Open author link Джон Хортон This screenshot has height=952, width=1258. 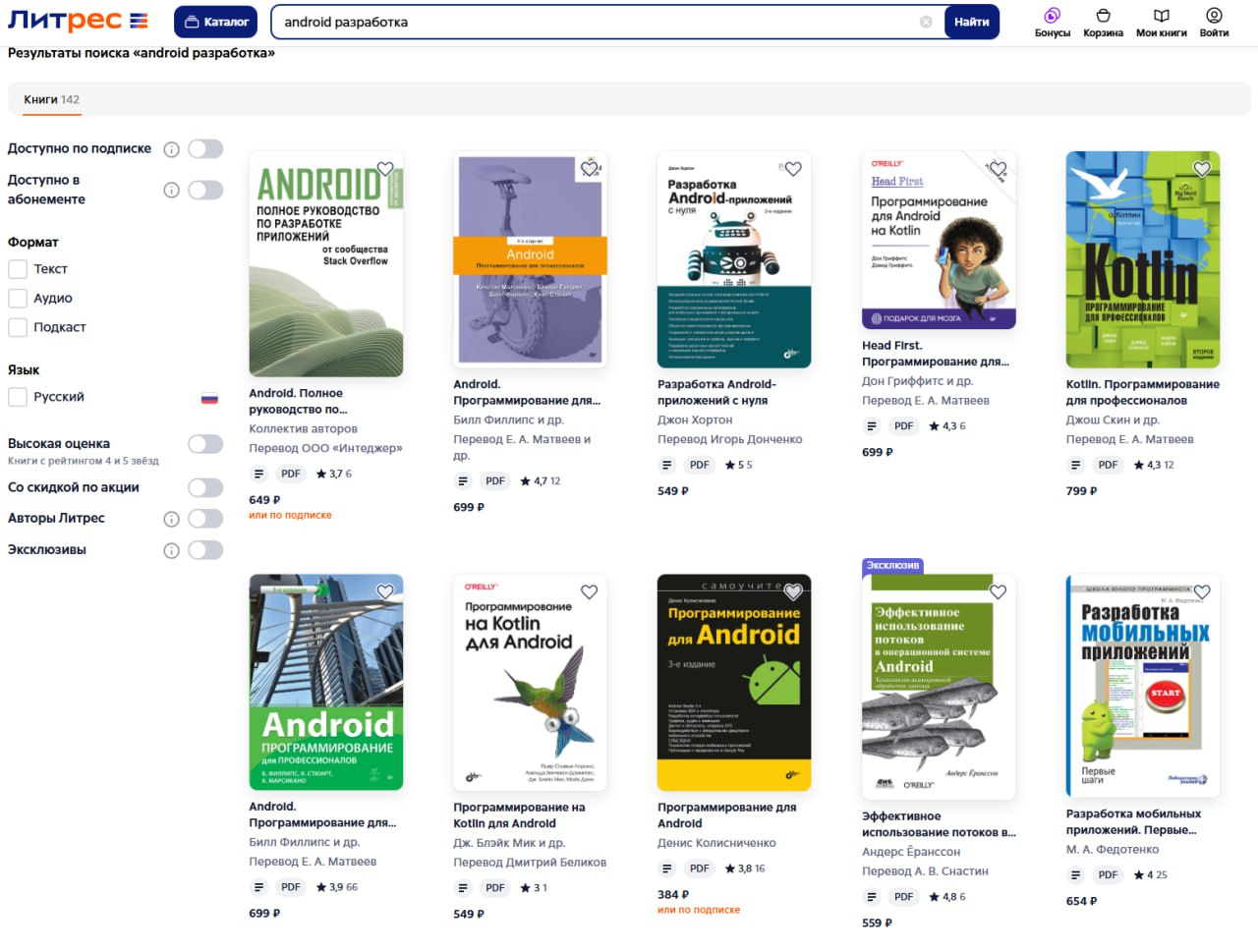pyautogui.click(x=695, y=420)
